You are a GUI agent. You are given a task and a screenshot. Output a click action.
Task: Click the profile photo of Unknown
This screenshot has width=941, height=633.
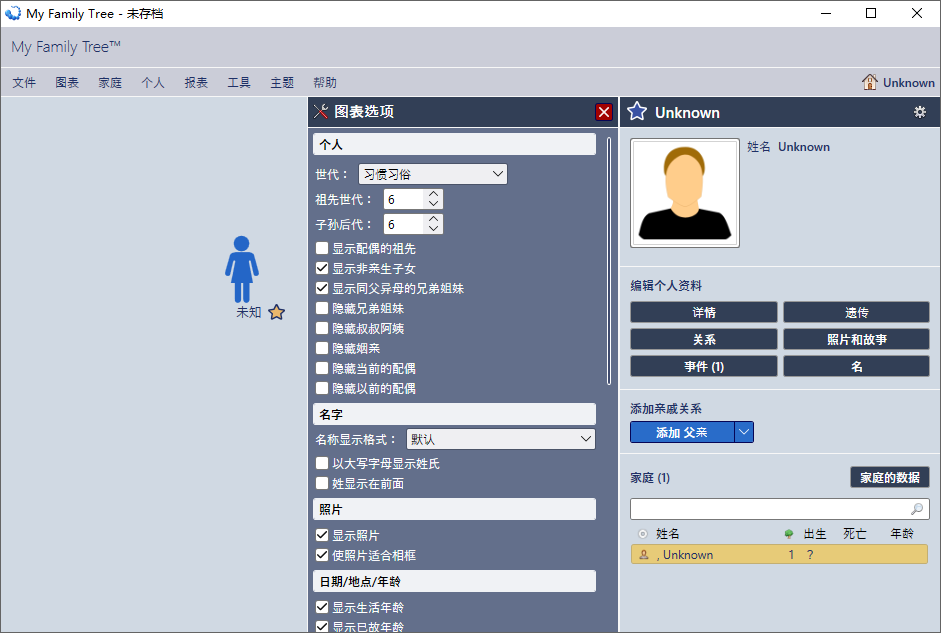pos(685,193)
